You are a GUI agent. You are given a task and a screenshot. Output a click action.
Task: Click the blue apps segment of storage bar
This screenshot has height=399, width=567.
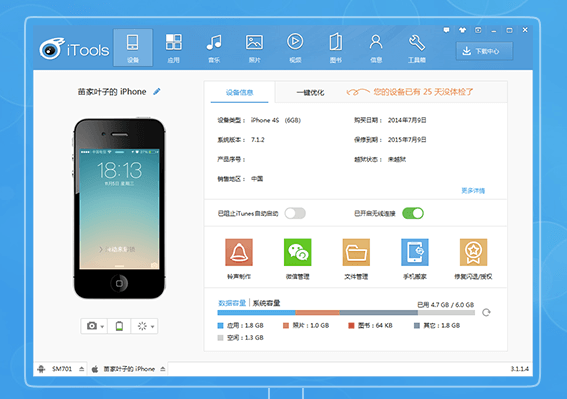click(x=256, y=313)
